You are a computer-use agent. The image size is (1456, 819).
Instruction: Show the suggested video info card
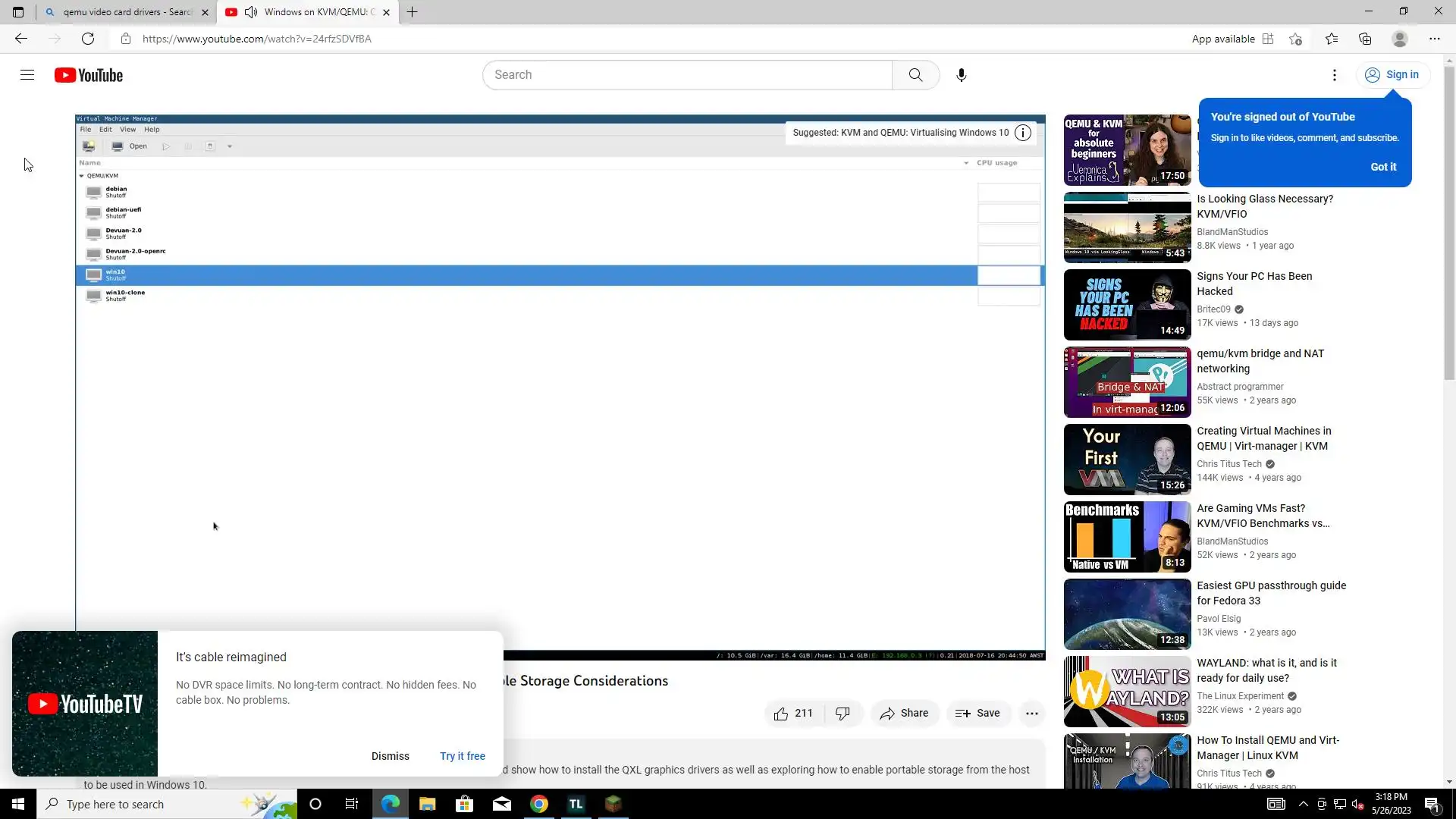pyautogui.click(x=1023, y=133)
